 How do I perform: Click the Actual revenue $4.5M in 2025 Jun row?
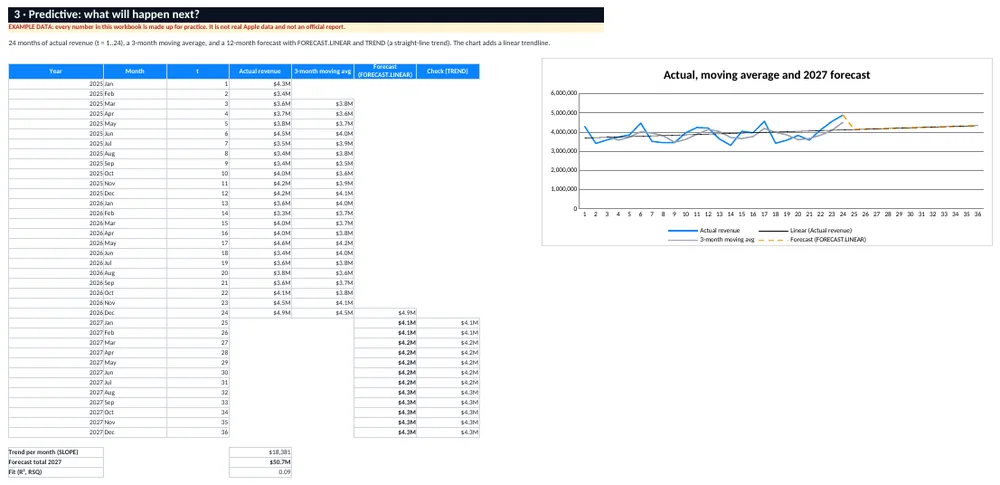pyautogui.click(x=260, y=133)
